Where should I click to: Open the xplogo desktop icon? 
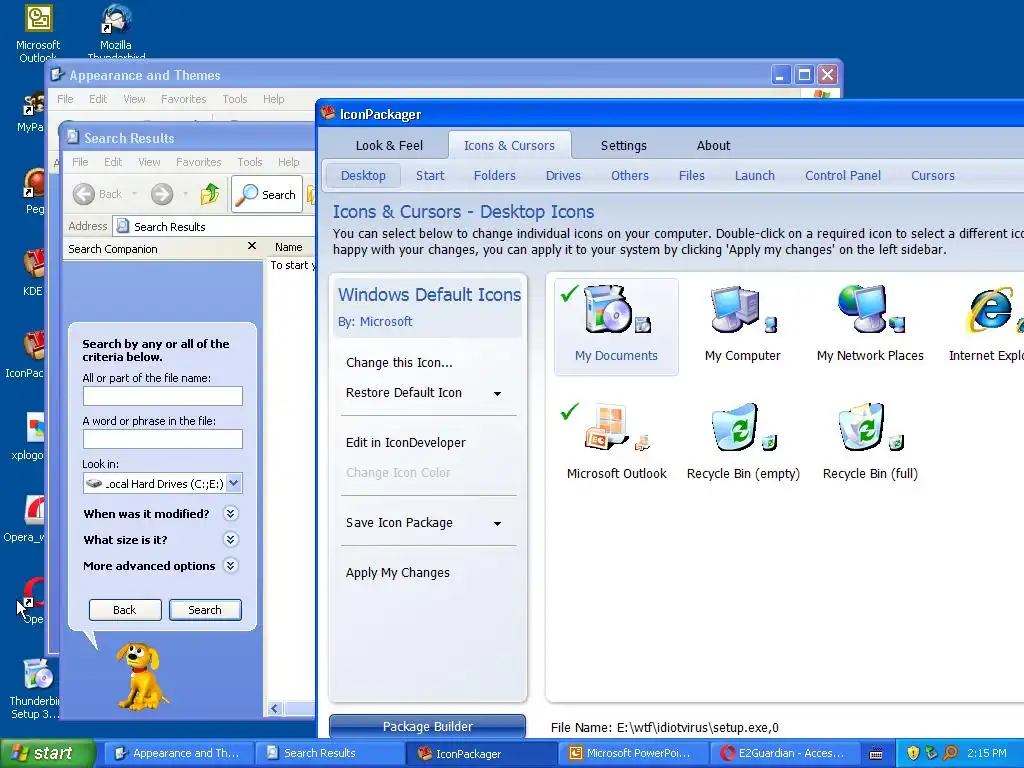click(27, 436)
